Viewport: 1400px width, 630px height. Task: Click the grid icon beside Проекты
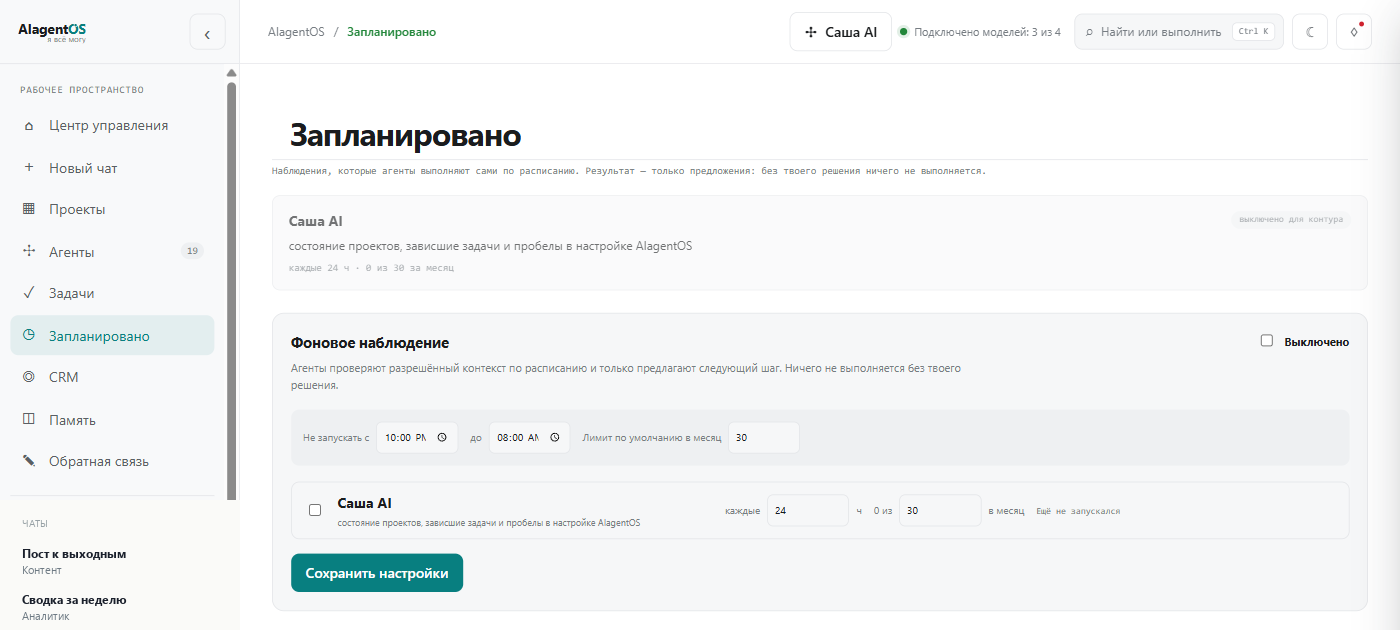(29, 209)
